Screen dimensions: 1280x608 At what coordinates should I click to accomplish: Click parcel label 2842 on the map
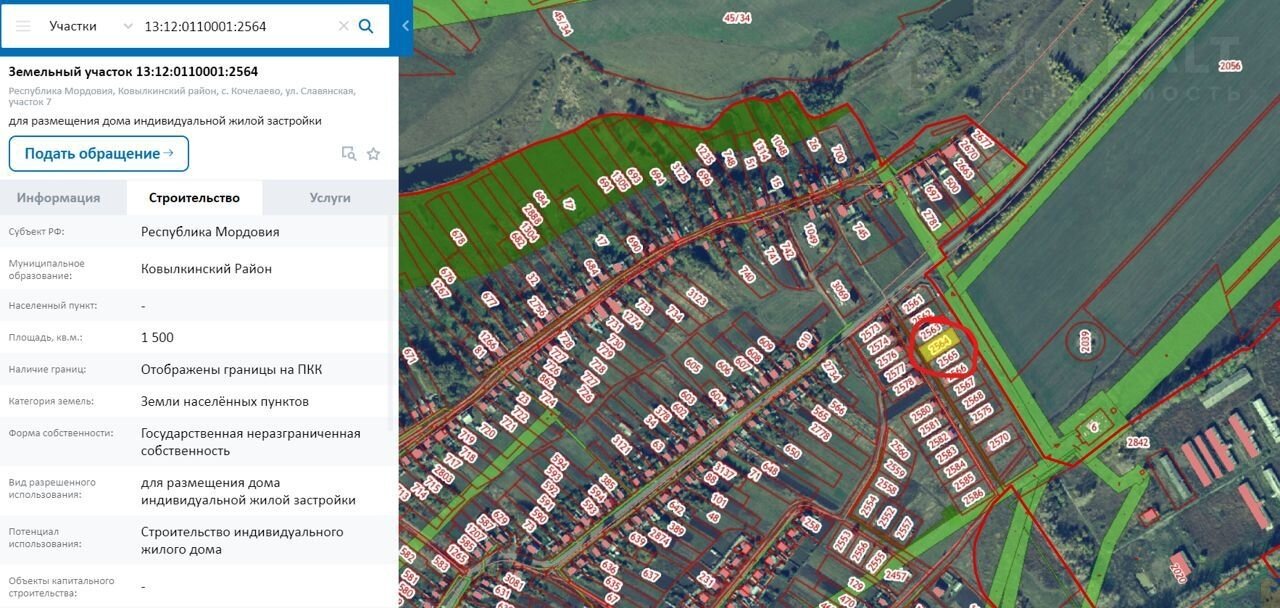(1137, 442)
